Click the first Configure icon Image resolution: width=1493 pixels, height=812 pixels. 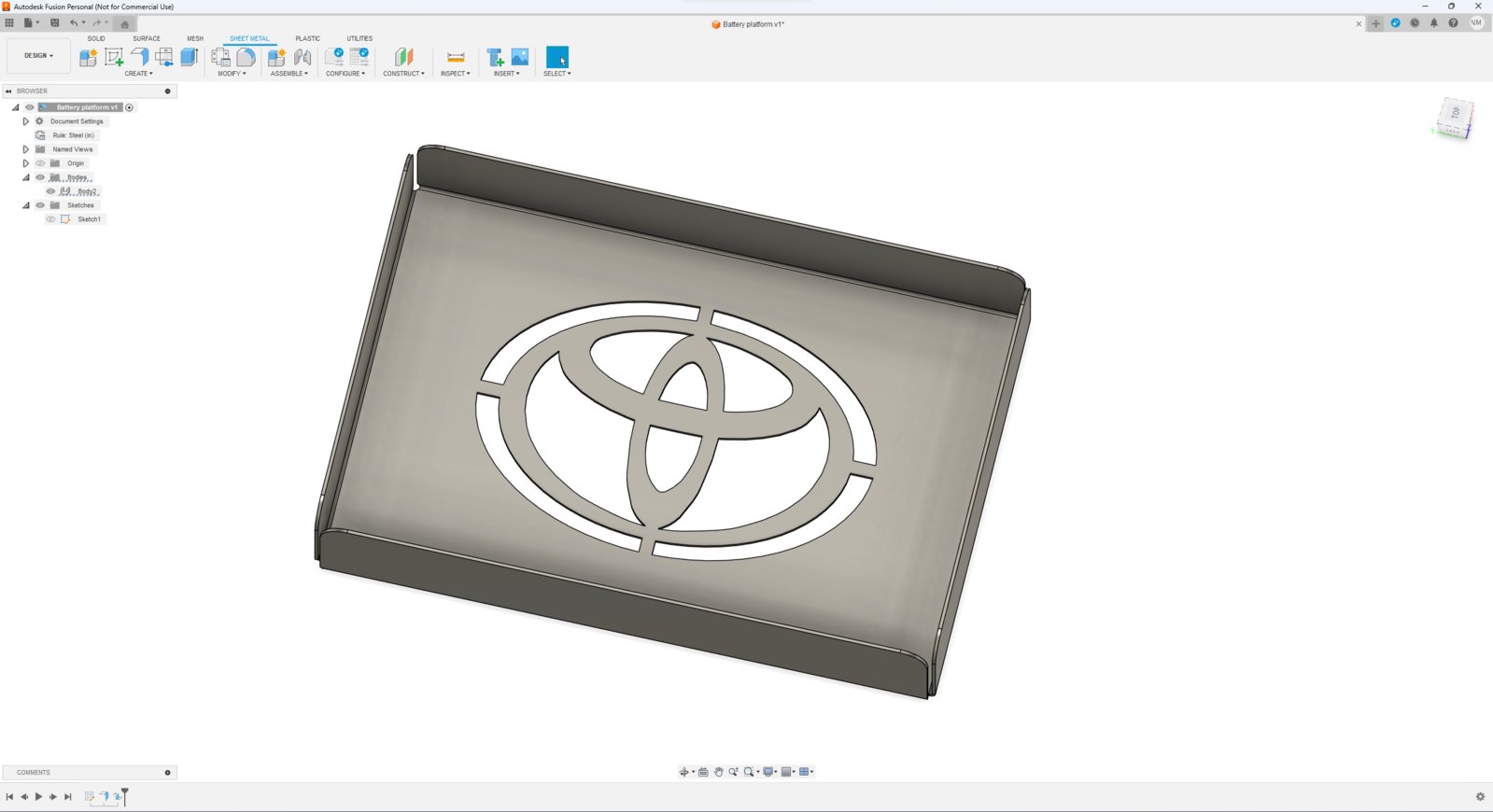coord(334,57)
